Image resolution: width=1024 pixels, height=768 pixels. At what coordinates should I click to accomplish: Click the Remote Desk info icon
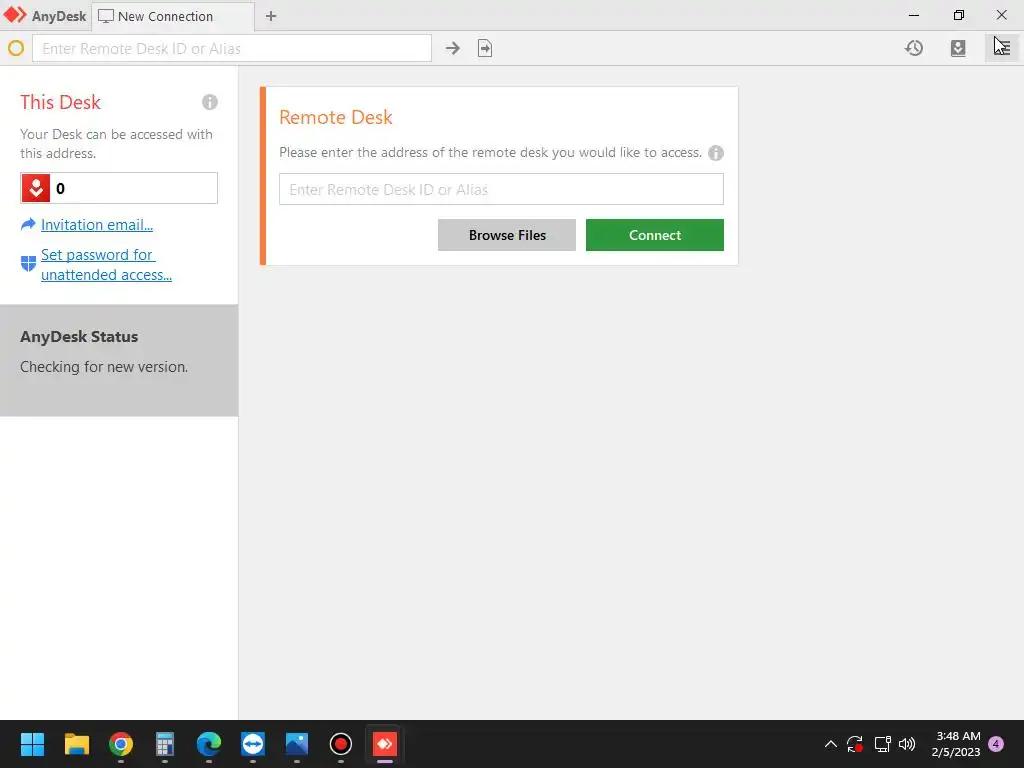point(716,153)
